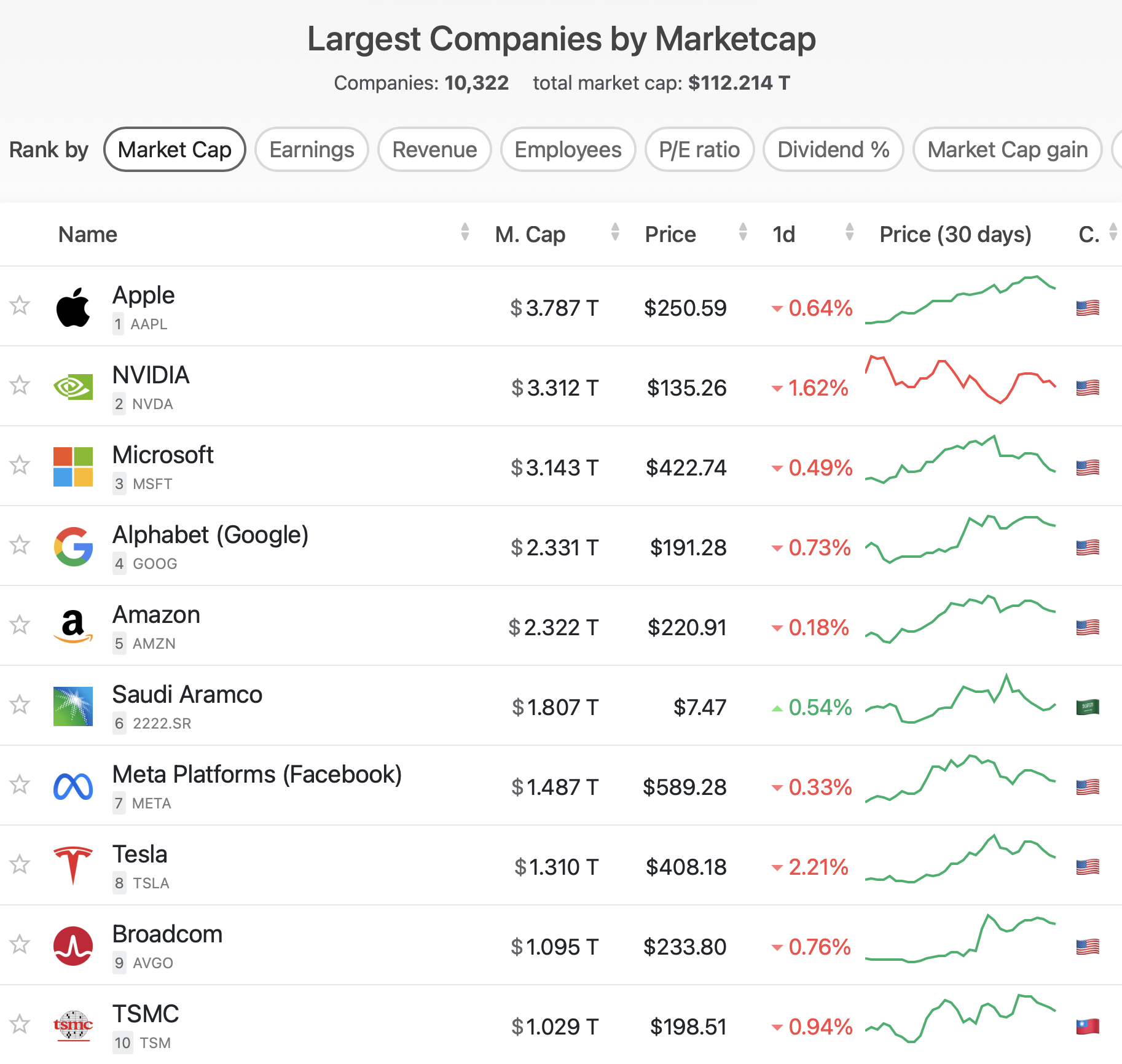
Task: Click the Taiwan flag in TSMC row
Action: point(1088,1027)
